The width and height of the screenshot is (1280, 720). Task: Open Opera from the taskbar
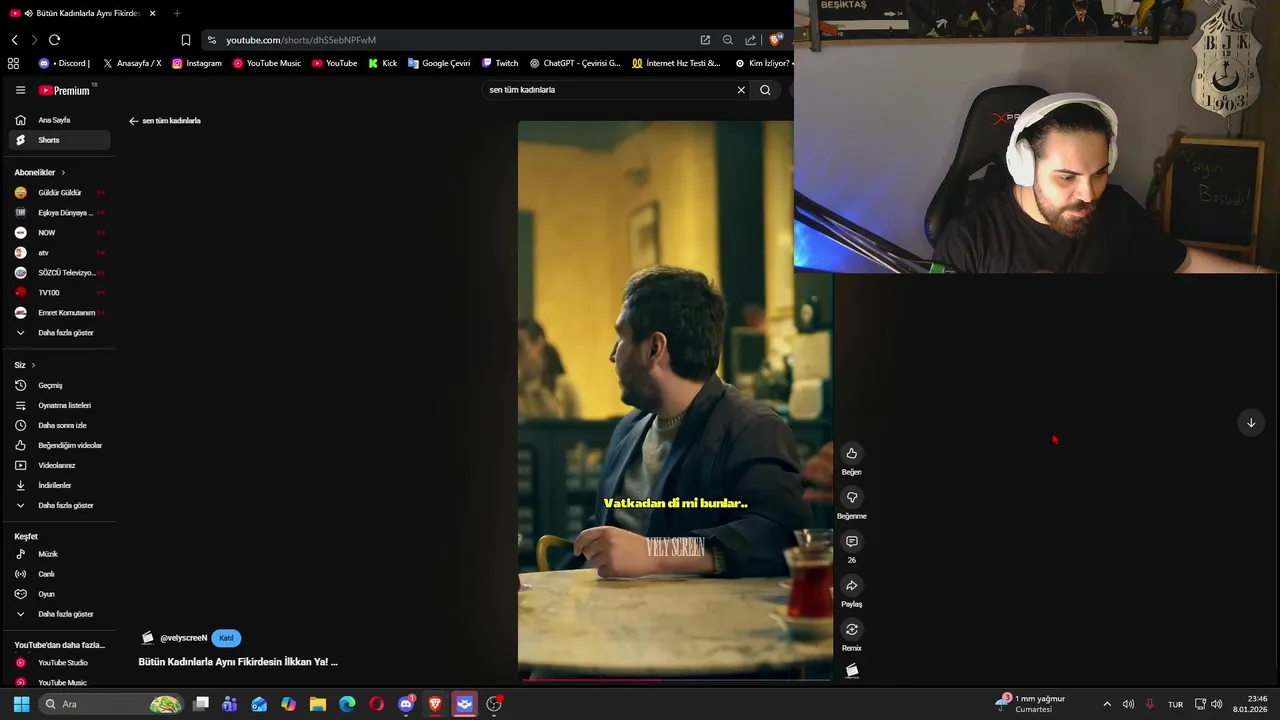click(x=376, y=704)
